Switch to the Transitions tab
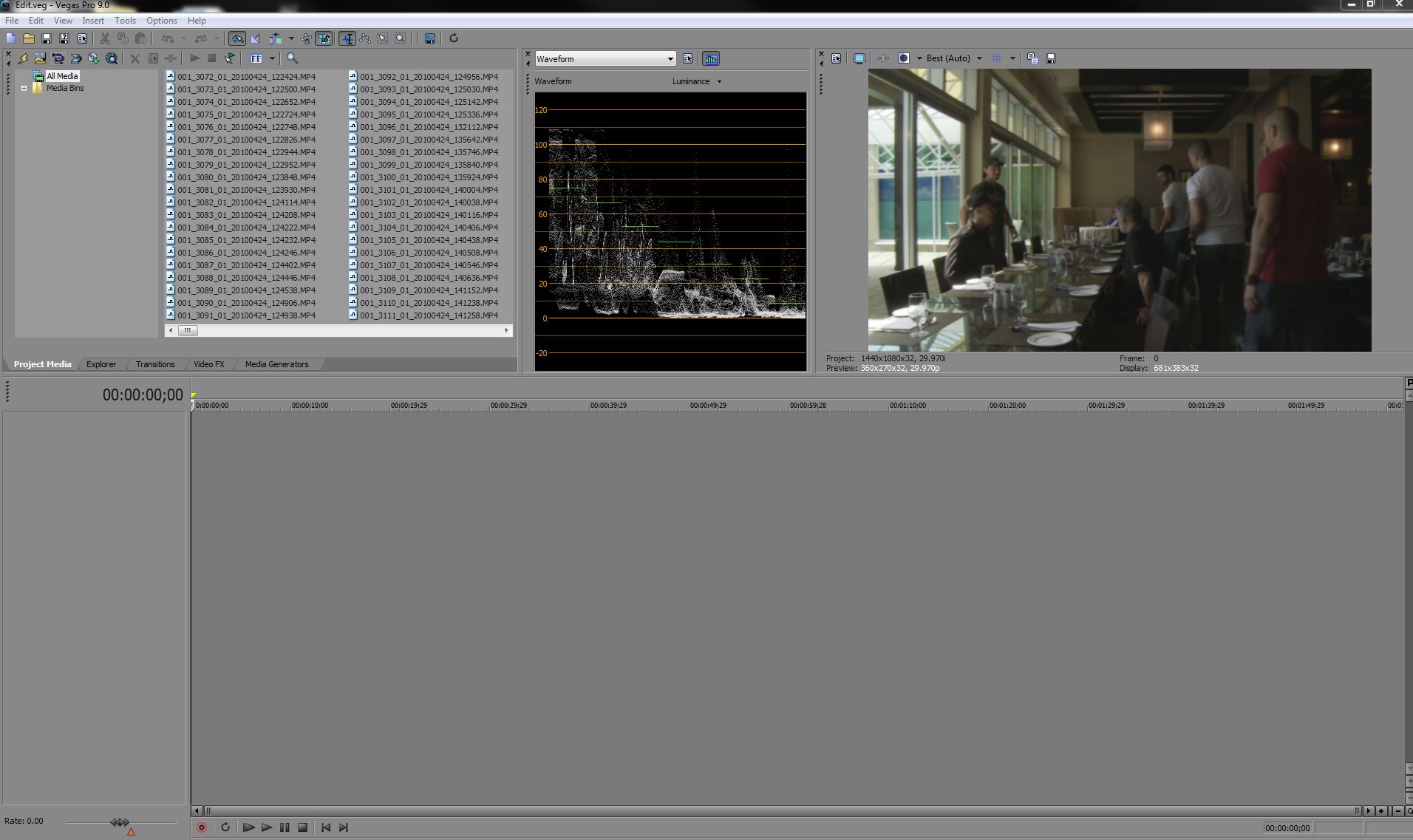 coord(155,364)
